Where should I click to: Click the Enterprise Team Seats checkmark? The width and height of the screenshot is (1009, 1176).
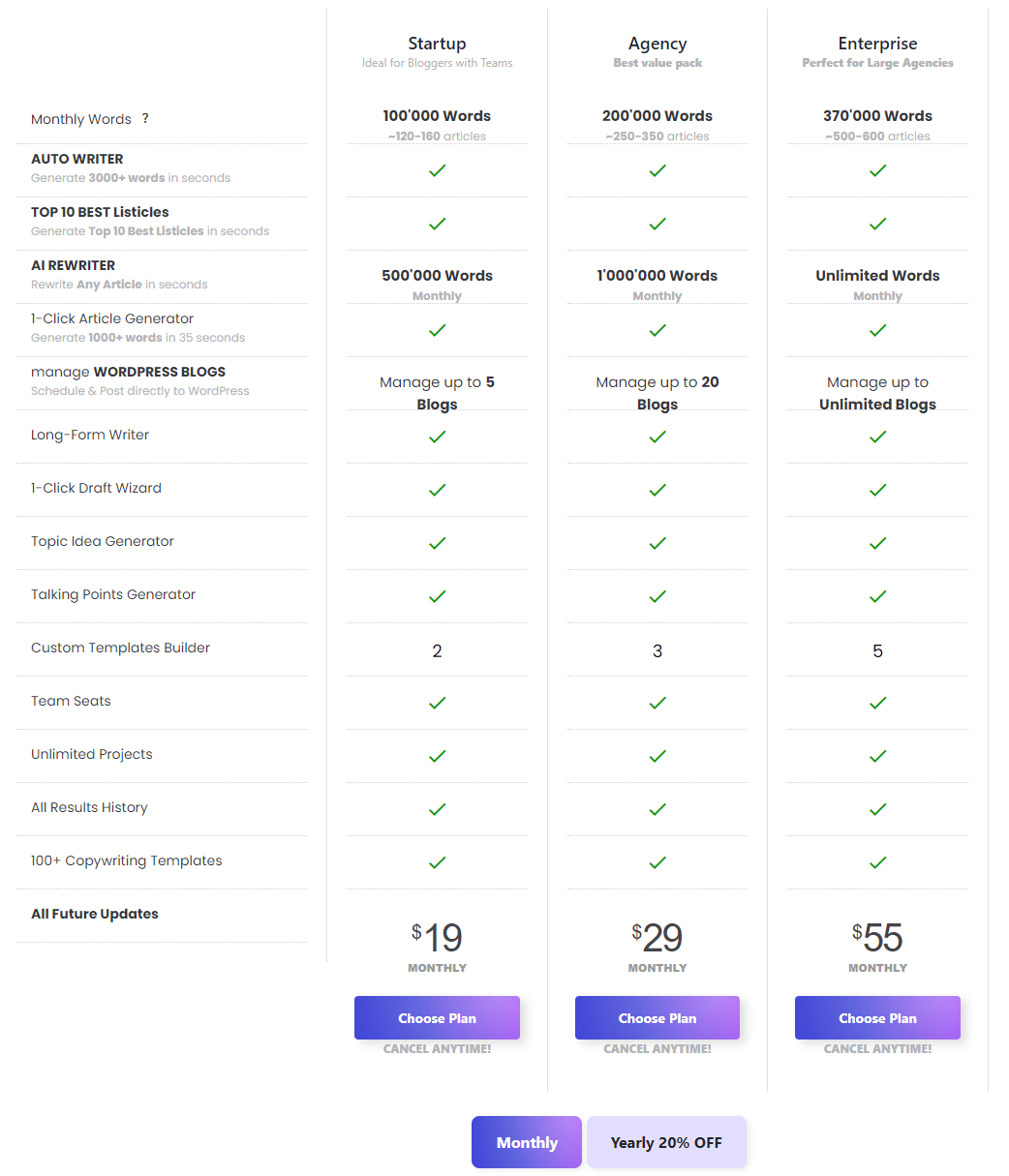(877, 703)
